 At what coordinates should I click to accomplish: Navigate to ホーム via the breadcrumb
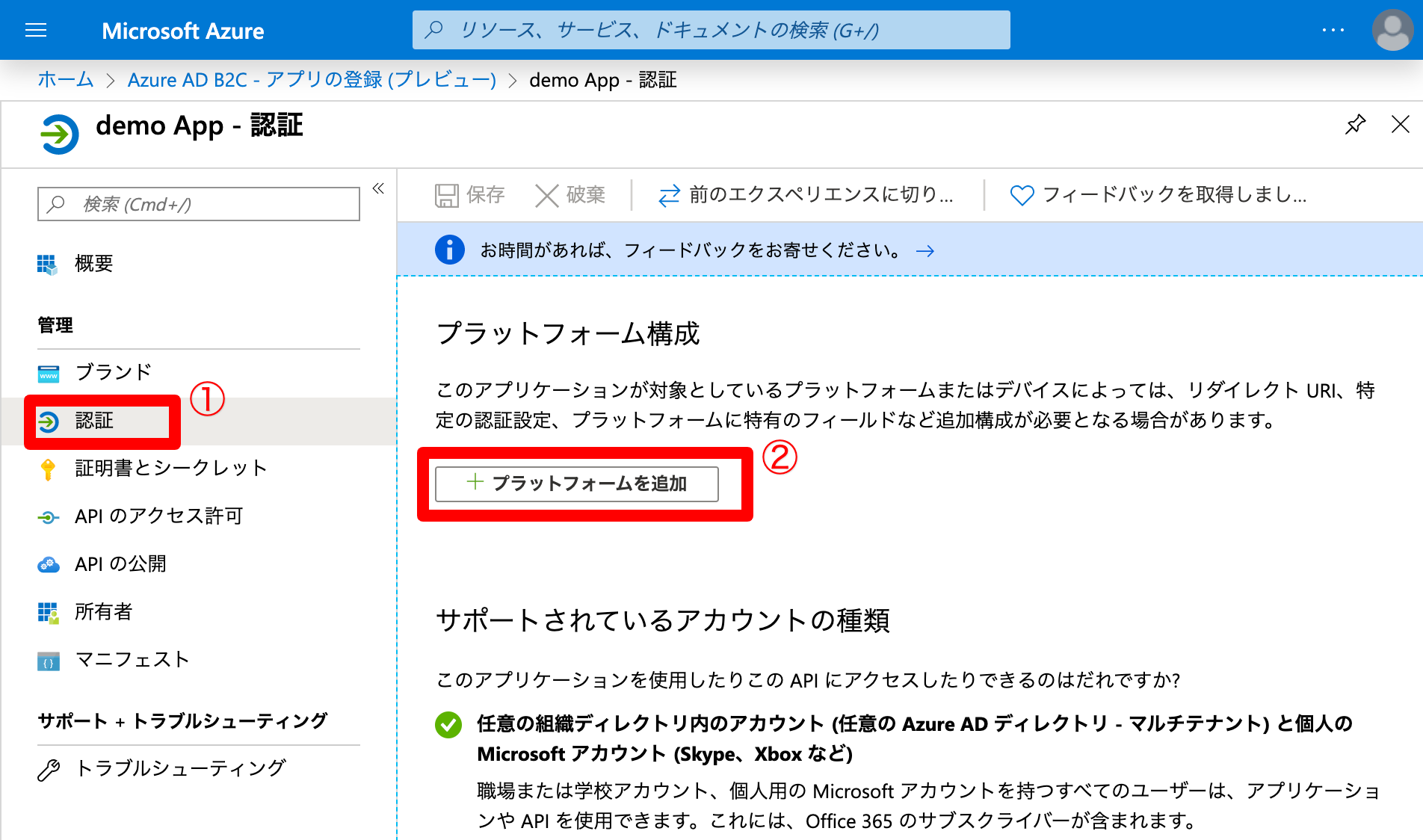65,80
